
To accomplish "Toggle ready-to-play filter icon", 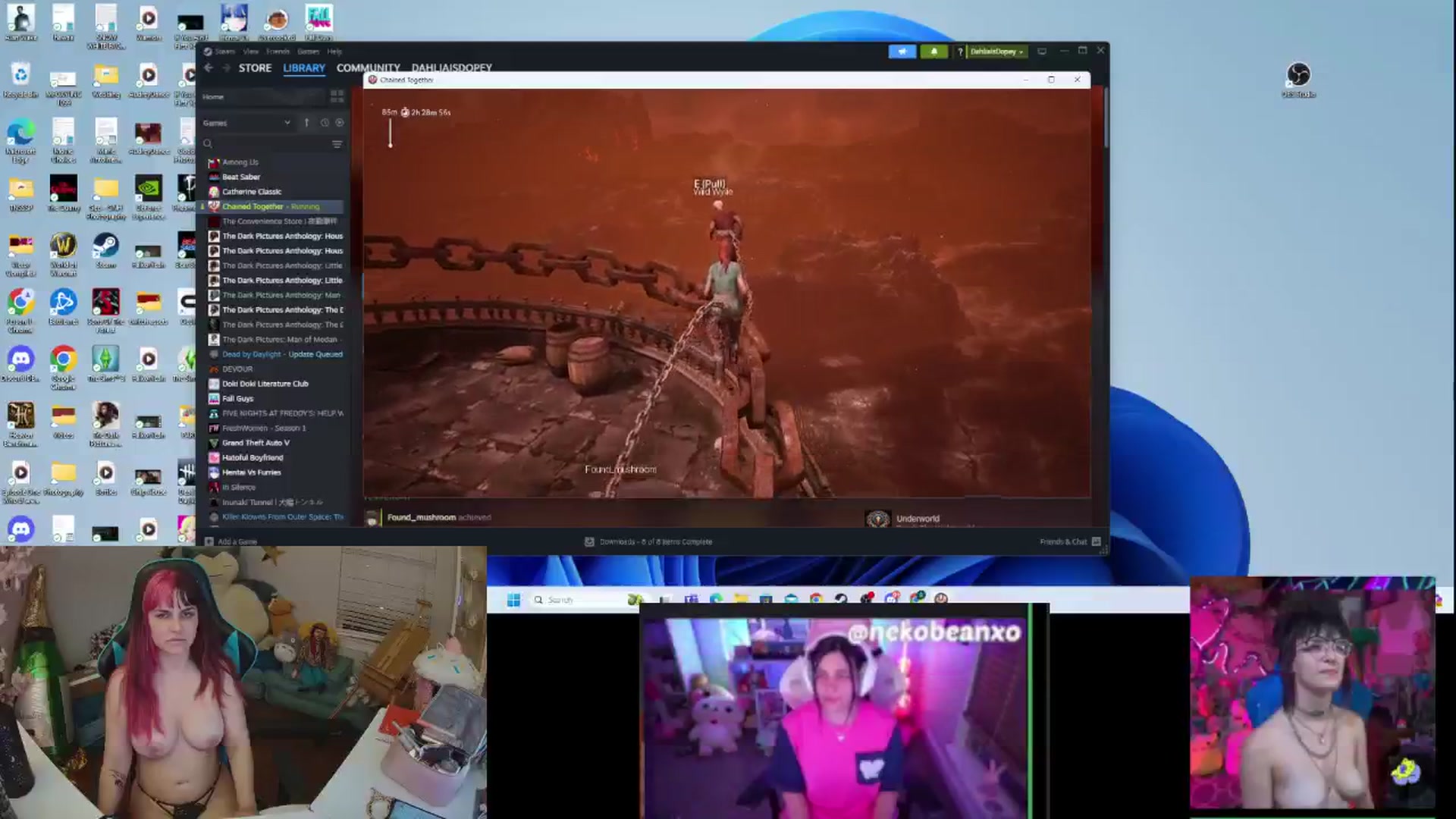I will [x=340, y=123].
